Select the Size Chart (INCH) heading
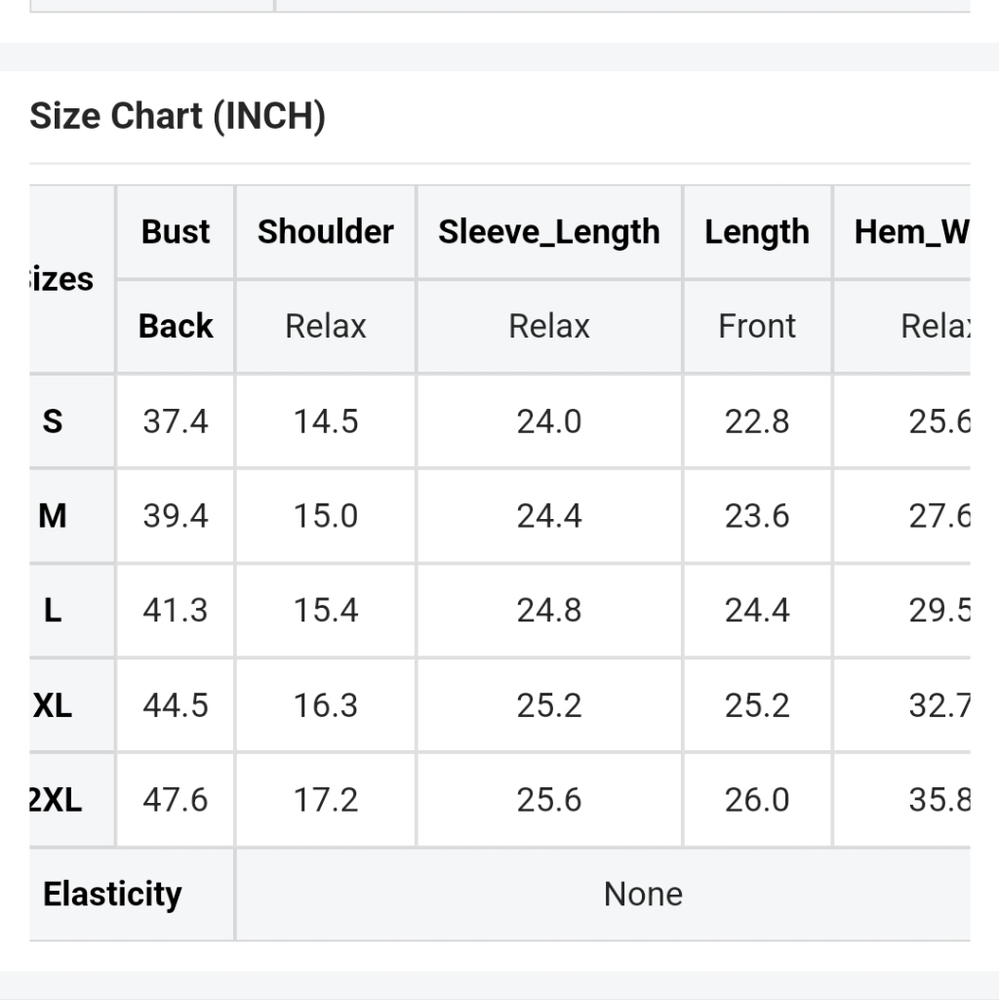The width and height of the screenshot is (999, 1000). pyautogui.click(x=177, y=116)
